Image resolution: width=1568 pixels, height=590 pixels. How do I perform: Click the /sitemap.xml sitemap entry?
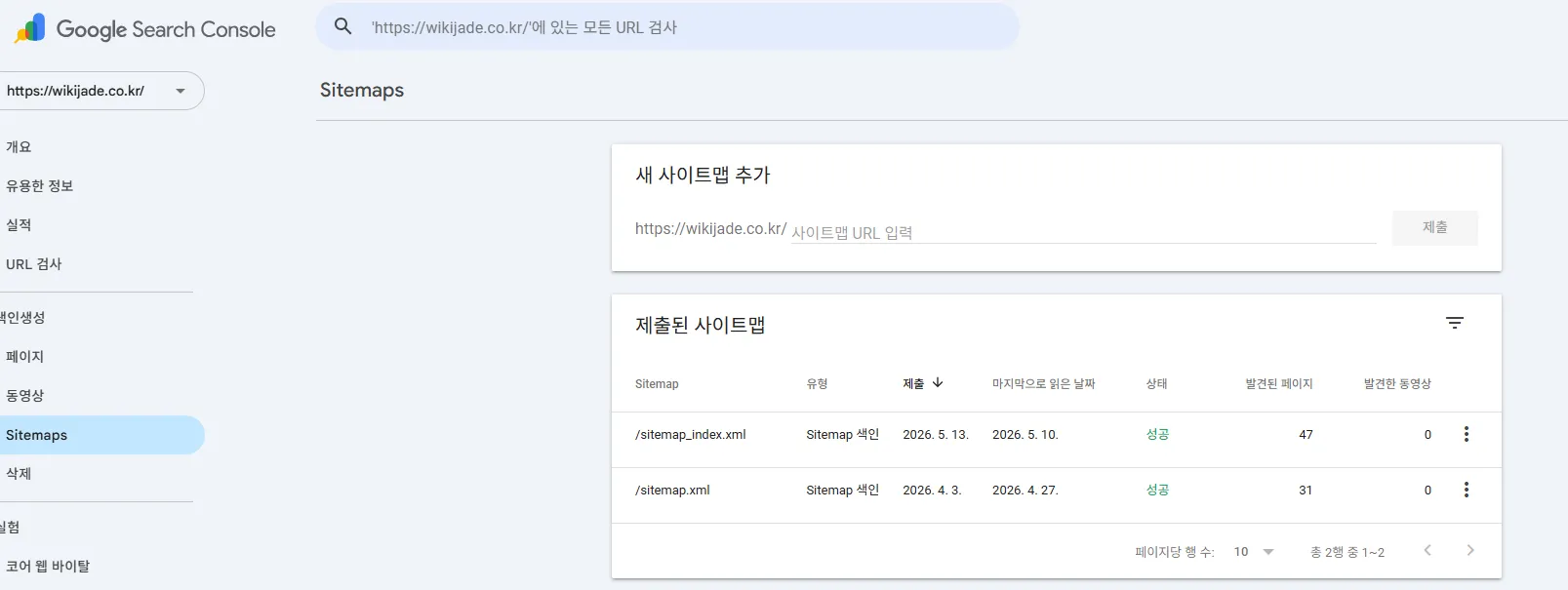coord(672,491)
